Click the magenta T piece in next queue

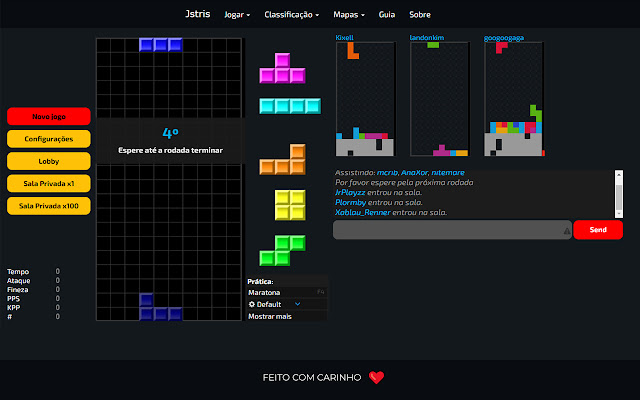[x=282, y=68]
